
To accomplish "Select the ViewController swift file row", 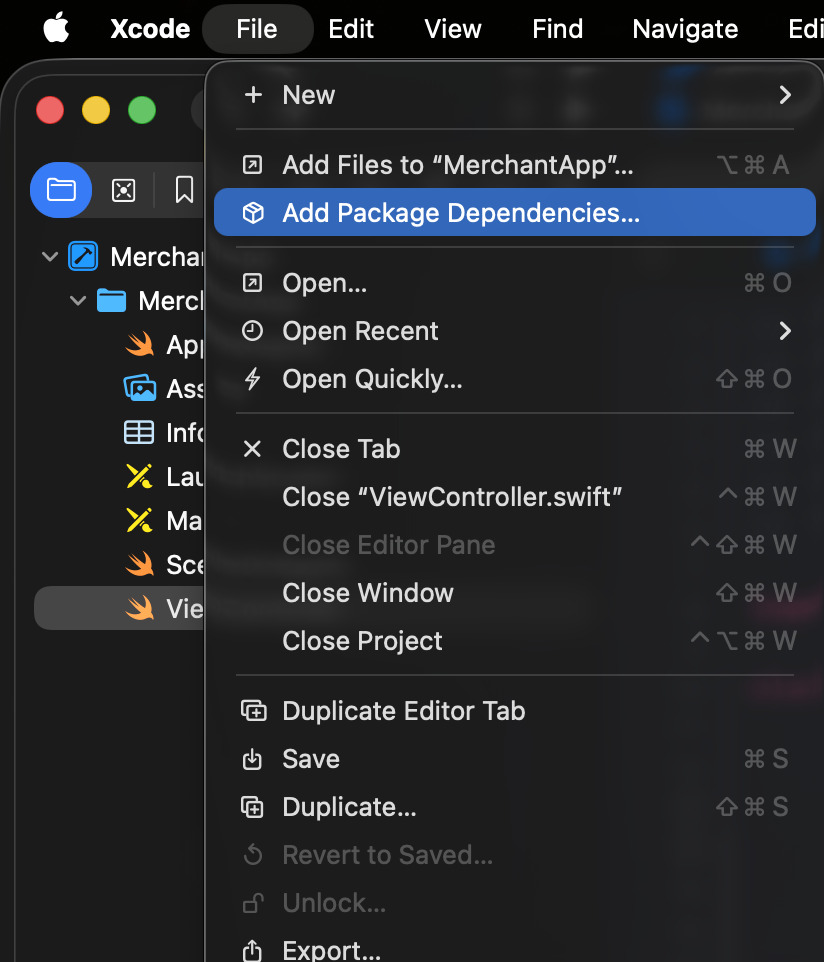I will coord(120,608).
